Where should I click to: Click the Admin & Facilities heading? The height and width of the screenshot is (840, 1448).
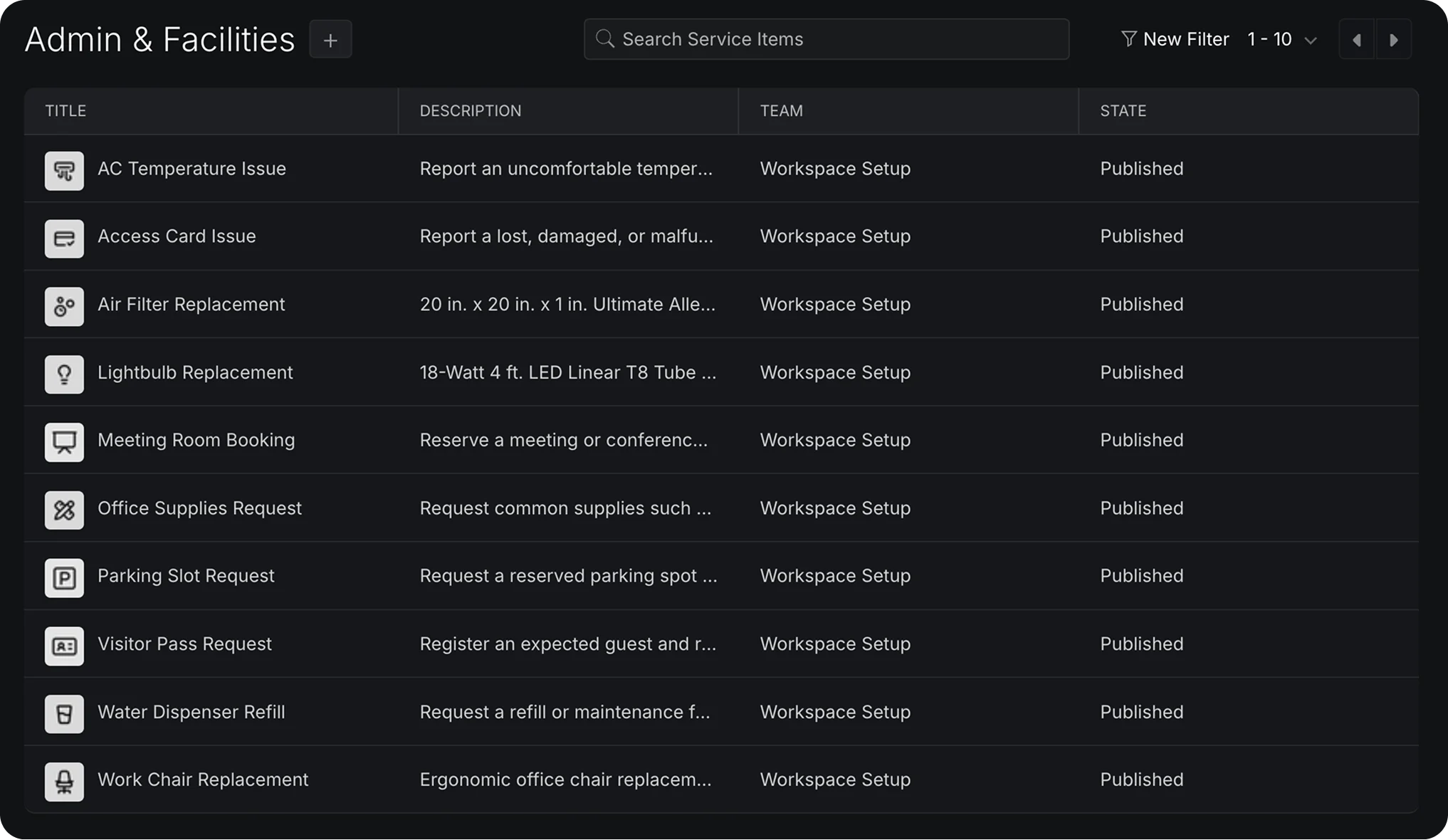click(x=159, y=39)
